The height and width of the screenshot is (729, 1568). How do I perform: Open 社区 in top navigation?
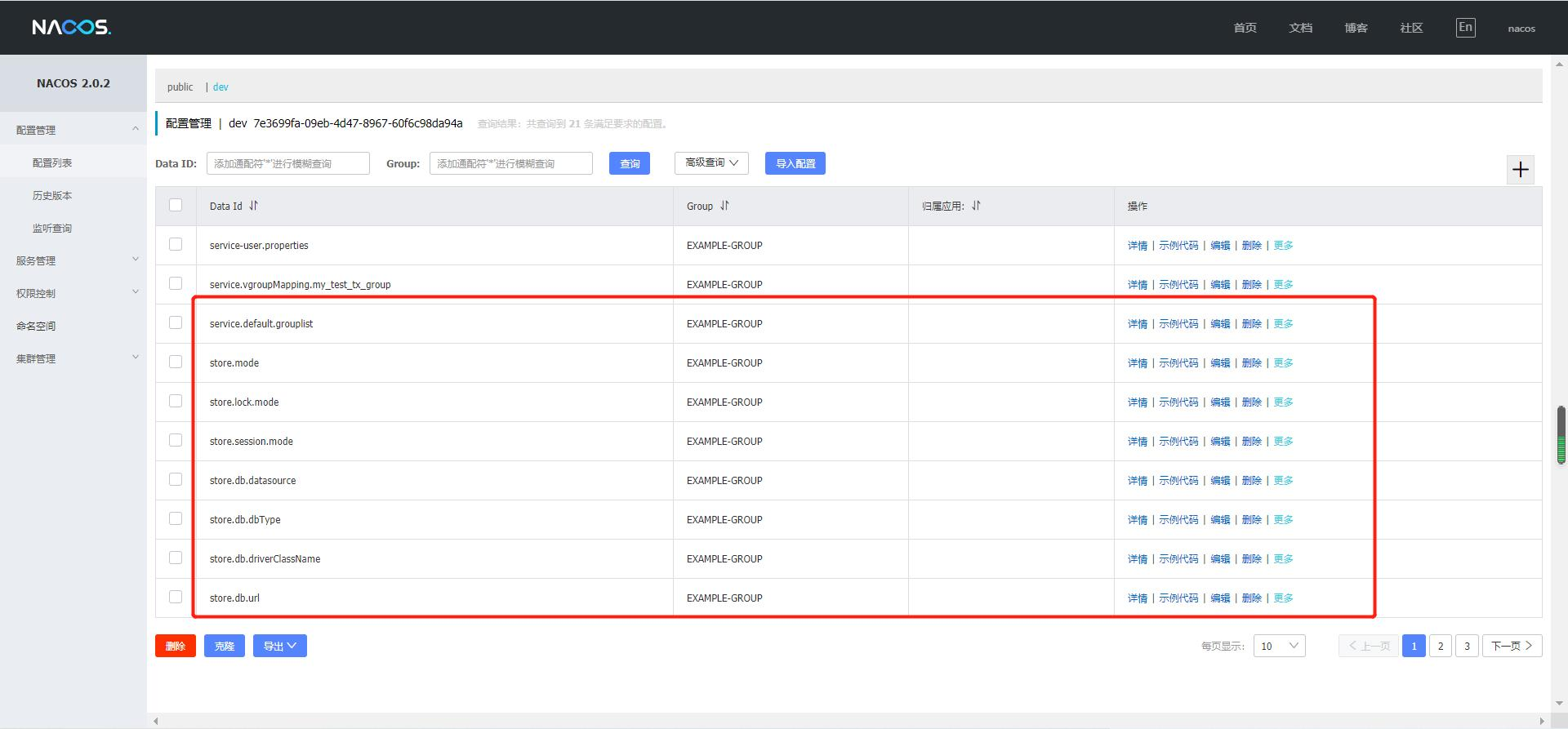click(x=1411, y=28)
